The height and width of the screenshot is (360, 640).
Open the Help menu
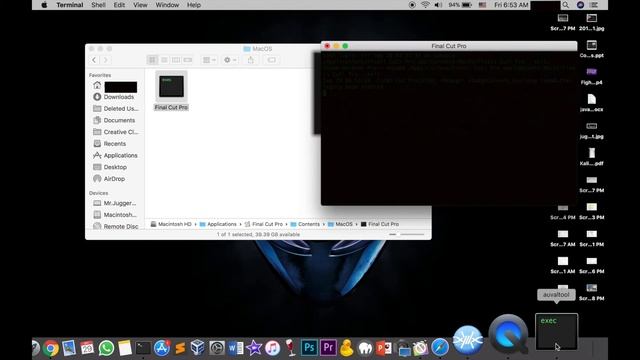[x=193, y=5]
